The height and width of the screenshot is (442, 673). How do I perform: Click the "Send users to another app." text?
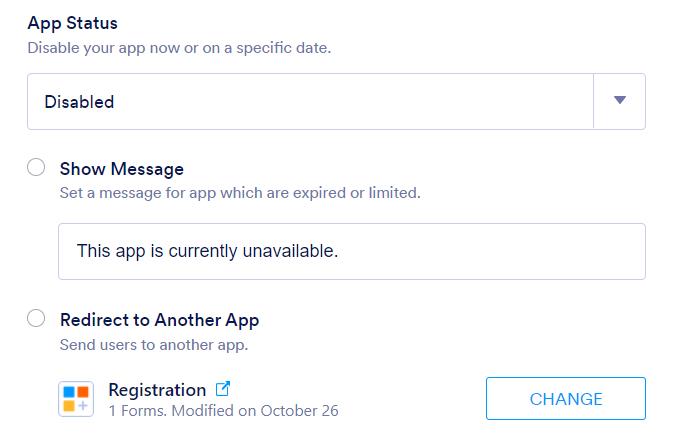tap(153, 345)
